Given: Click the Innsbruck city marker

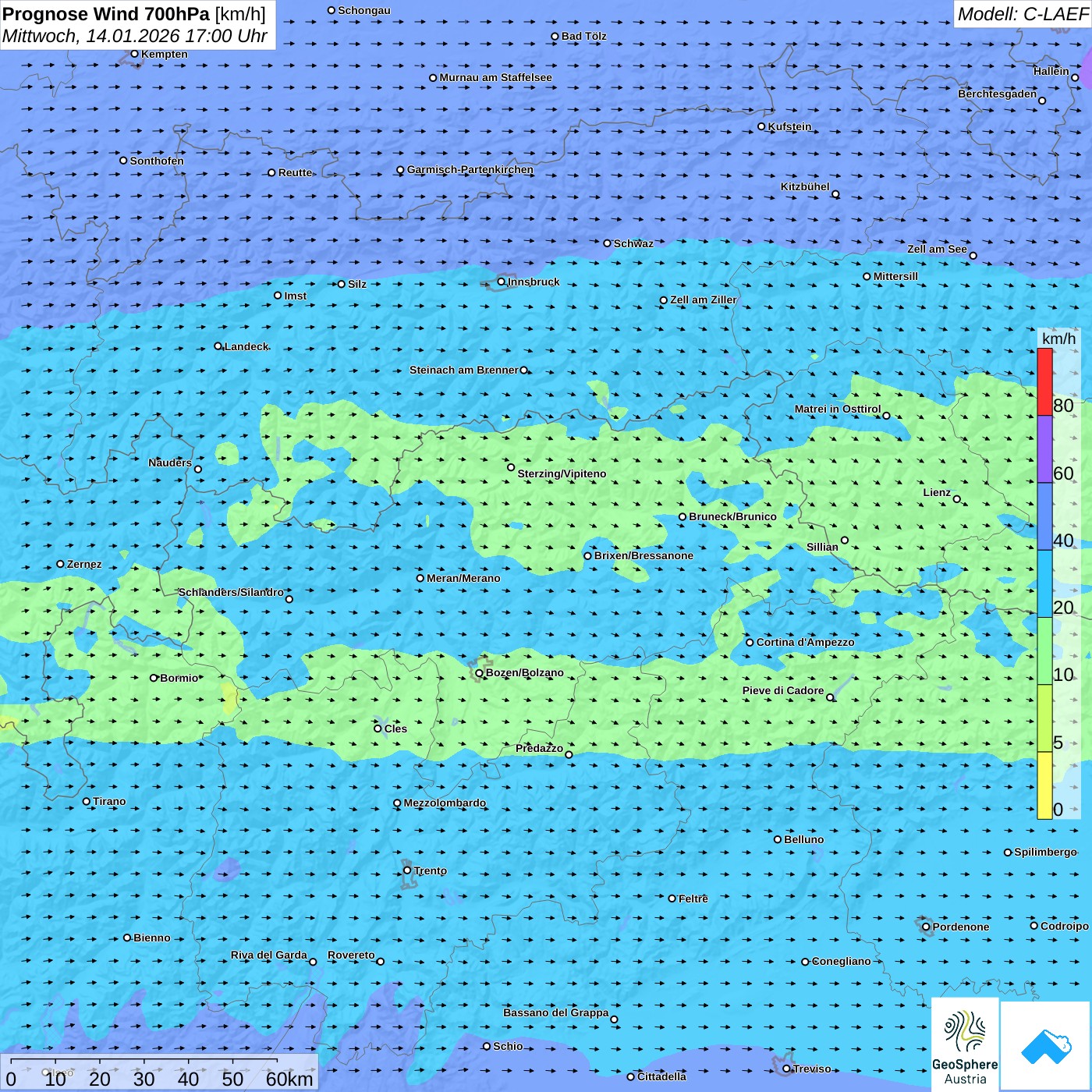Looking at the screenshot, I should point(502,282).
